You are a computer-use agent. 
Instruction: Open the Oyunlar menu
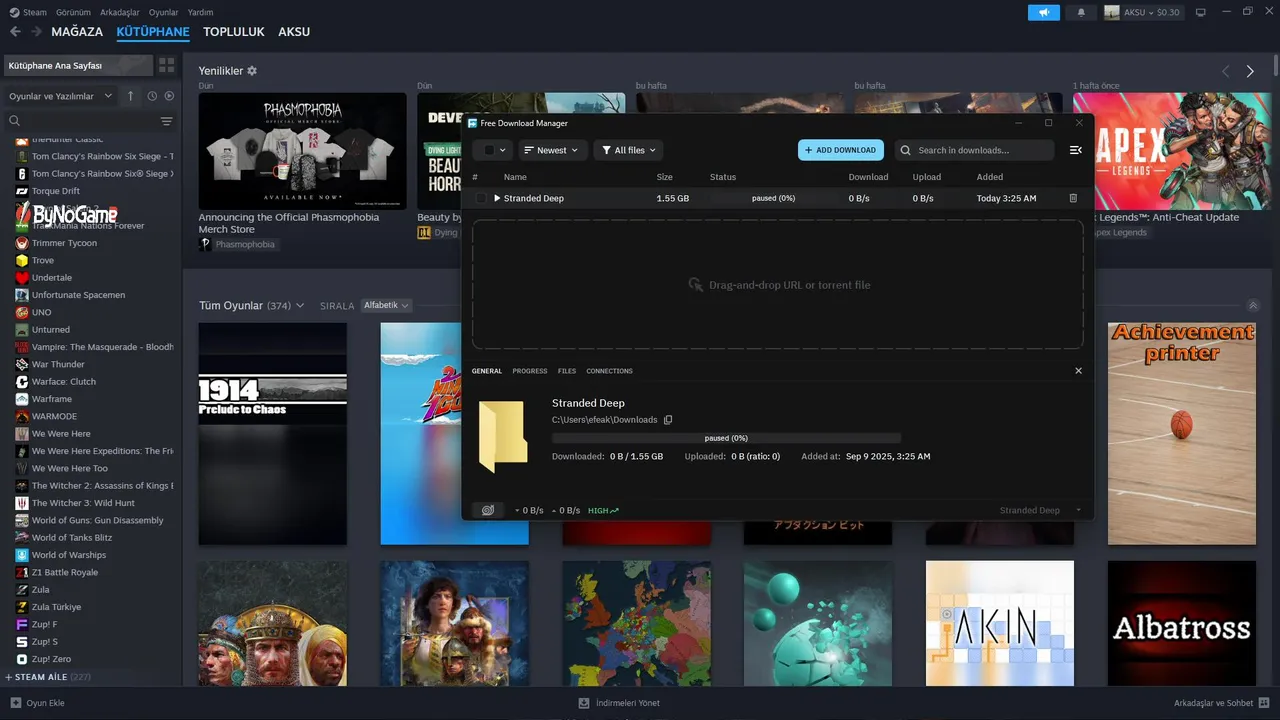pos(164,12)
